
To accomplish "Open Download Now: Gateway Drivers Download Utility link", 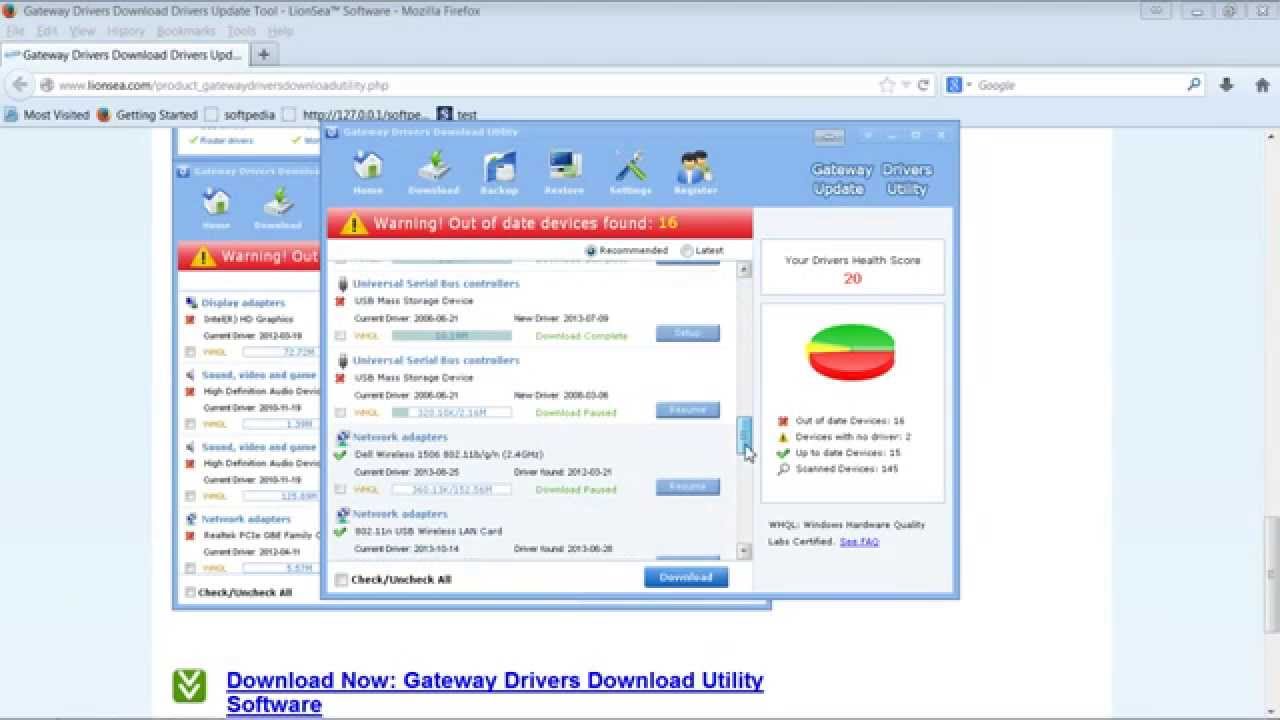I will [495, 692].
